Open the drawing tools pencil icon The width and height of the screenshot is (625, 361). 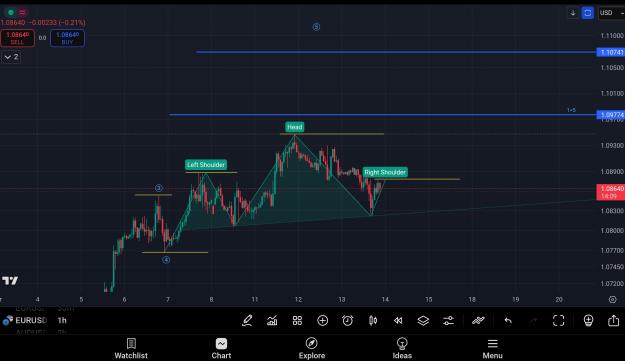(247, 320)
